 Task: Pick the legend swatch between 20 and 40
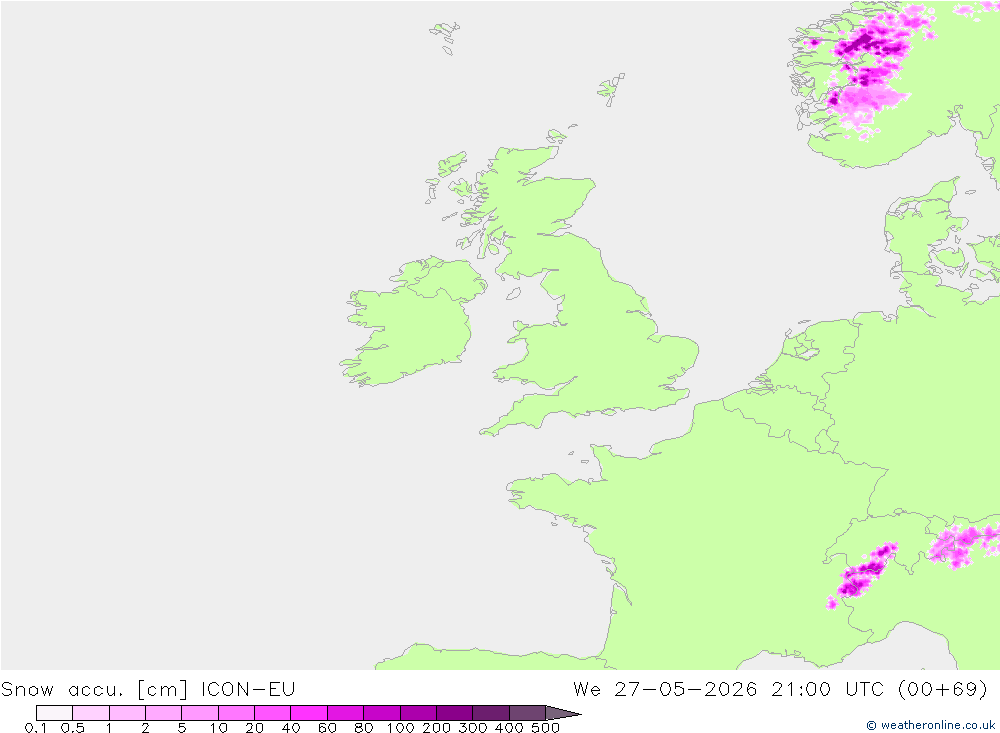273,713
